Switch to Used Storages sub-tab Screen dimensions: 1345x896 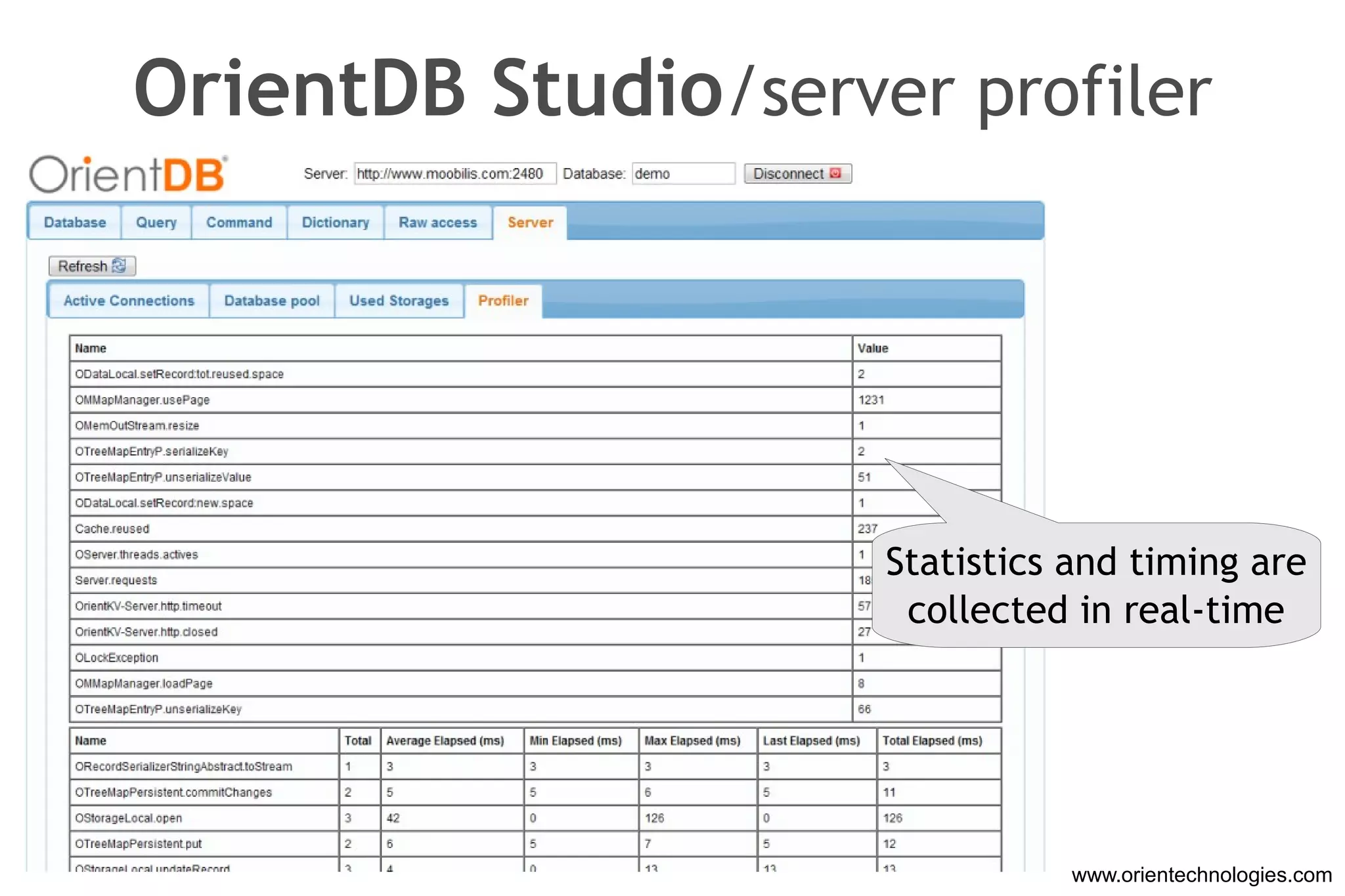pyautogui.click(x=399, y=301)
